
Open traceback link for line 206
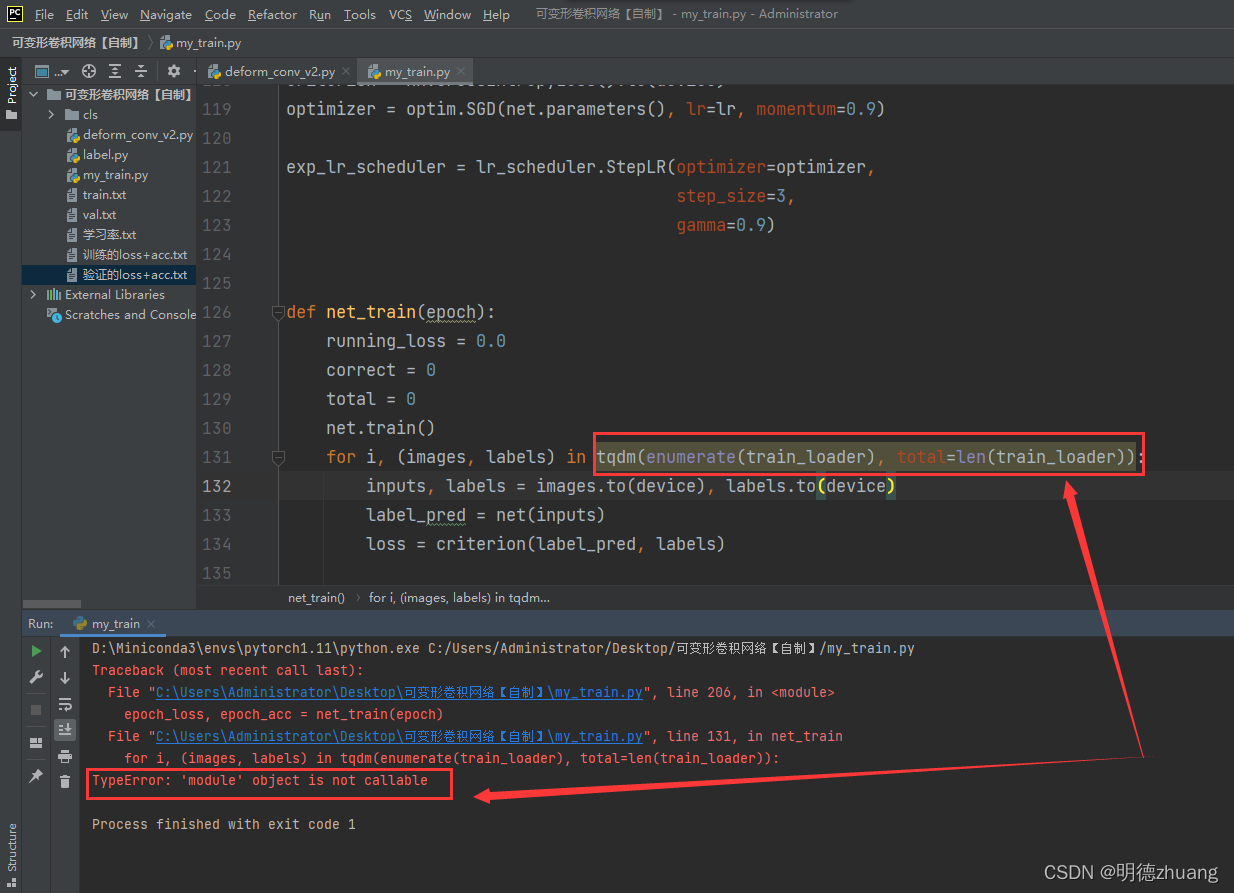click(x=399, y=692)
